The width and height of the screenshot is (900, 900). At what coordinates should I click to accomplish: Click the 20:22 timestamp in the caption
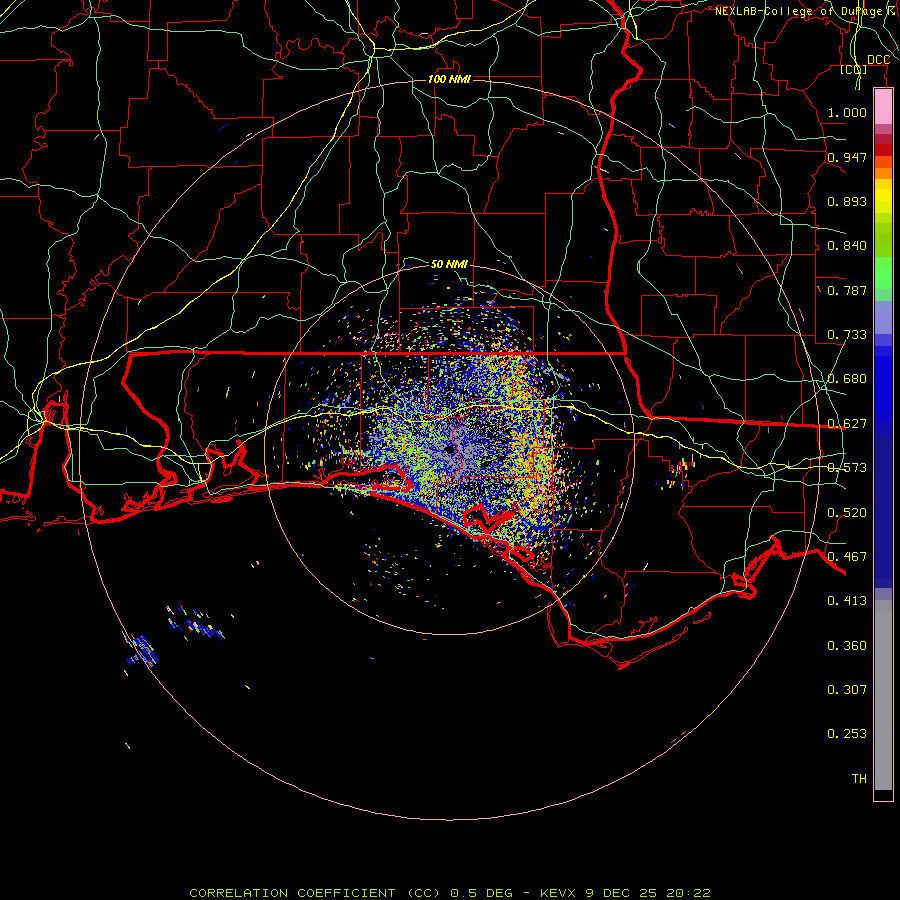click(688, 893)
